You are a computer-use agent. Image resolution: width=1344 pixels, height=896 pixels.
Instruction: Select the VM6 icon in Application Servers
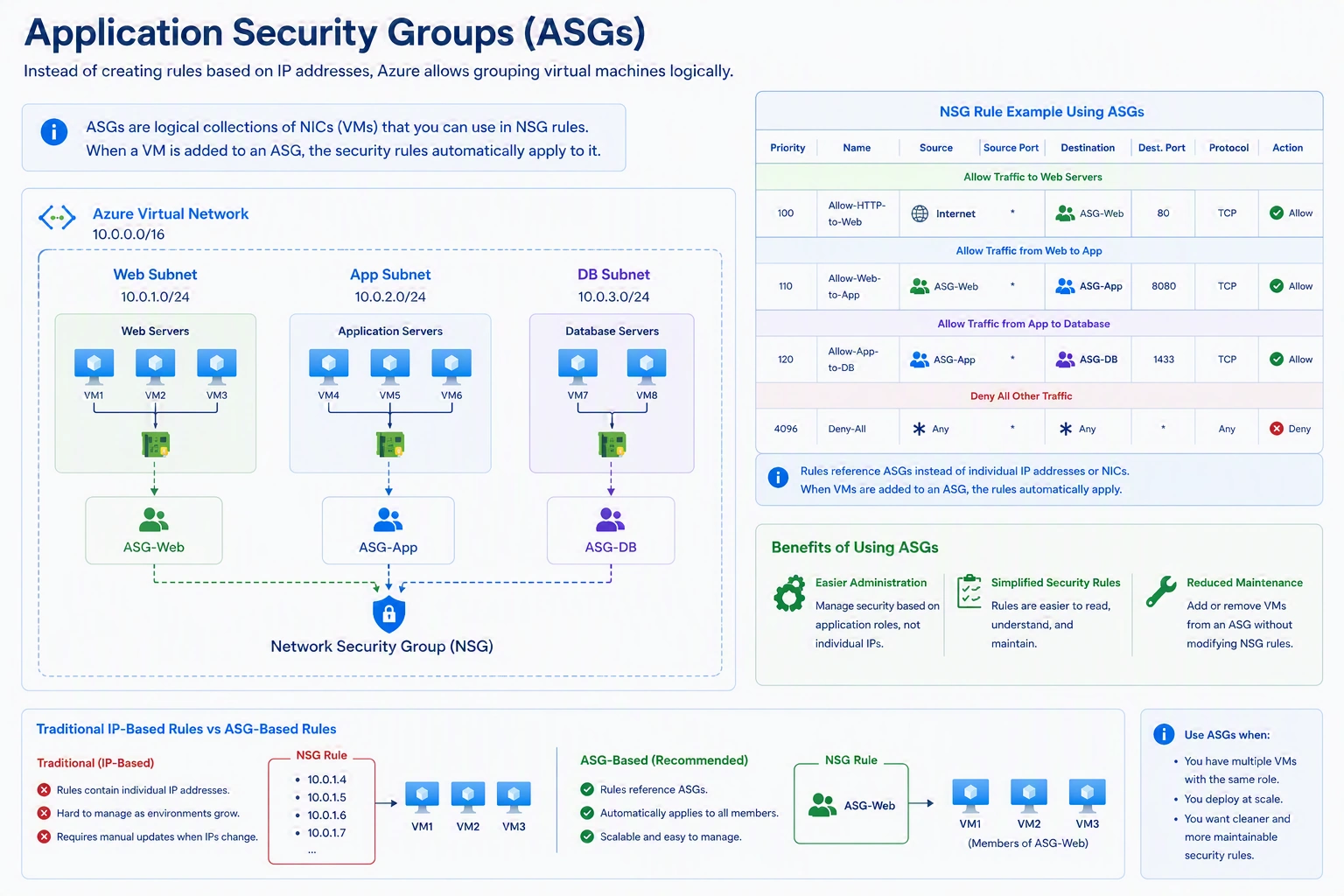[x=451, y=367]
